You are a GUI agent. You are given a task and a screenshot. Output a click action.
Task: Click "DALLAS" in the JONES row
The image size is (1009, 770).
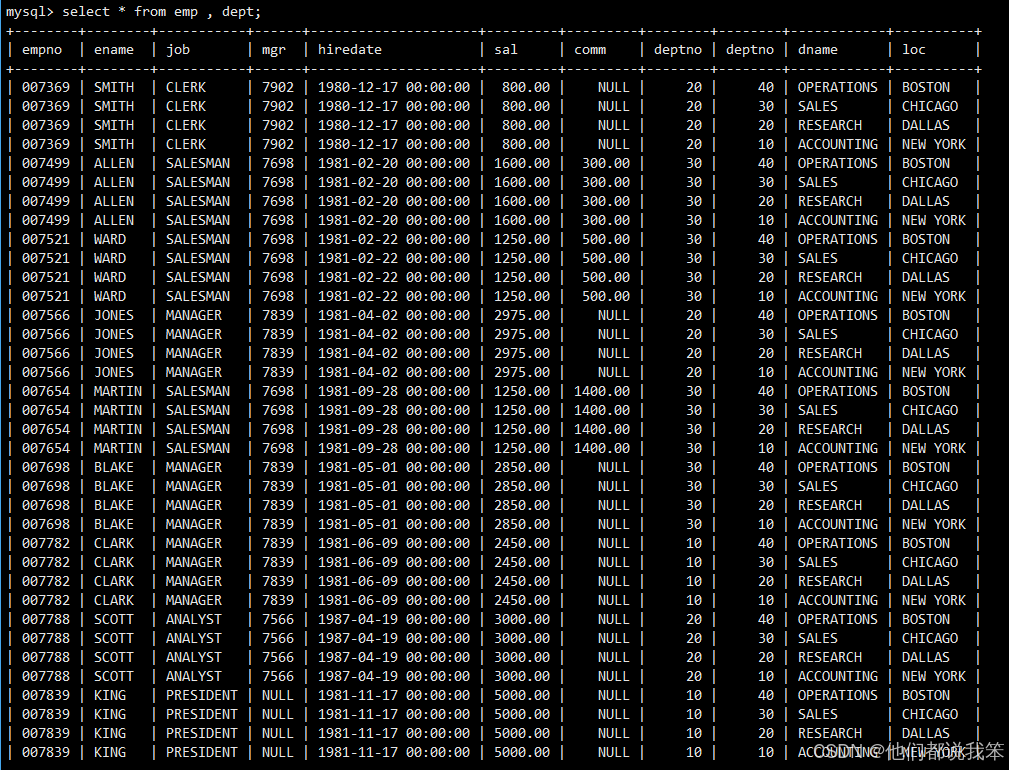click(x=926, y=353)
